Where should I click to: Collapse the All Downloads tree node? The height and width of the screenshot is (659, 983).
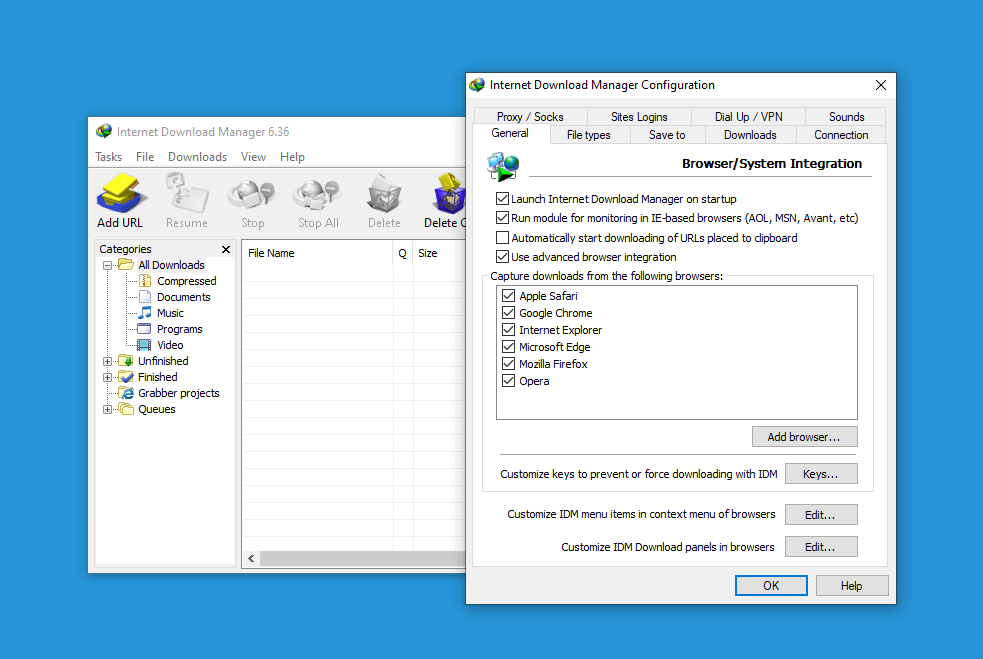pyautogui.click(x=107, y=265)
